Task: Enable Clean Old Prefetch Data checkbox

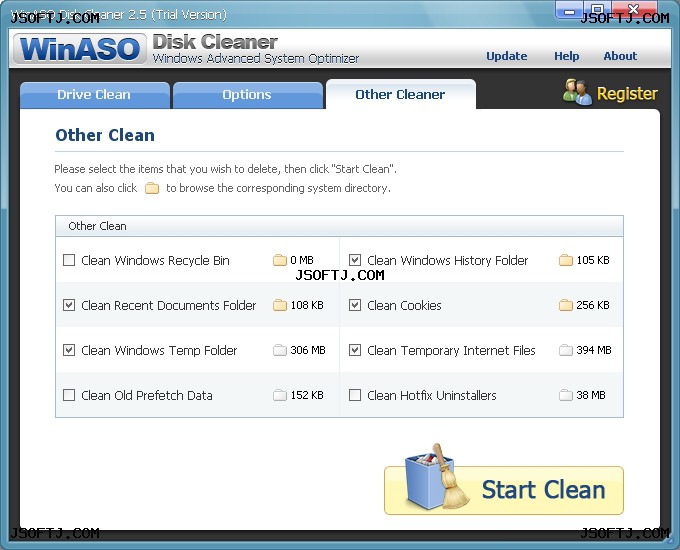Action: point(69,395)
